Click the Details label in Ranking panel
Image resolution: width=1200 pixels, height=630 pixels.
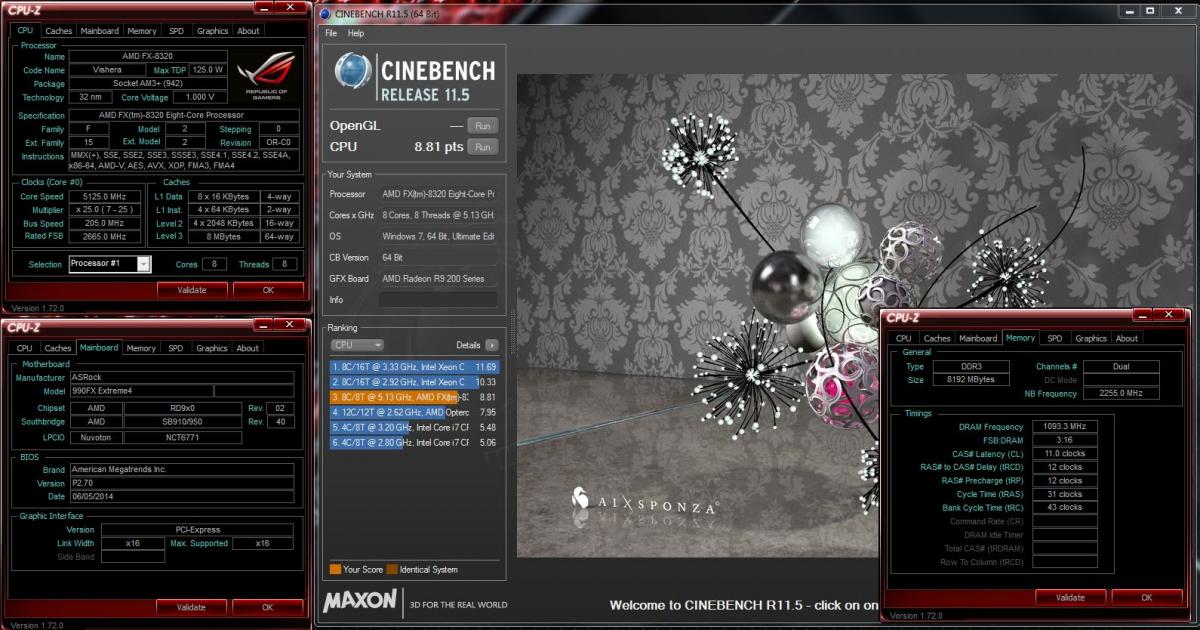[x=468, y=345]
